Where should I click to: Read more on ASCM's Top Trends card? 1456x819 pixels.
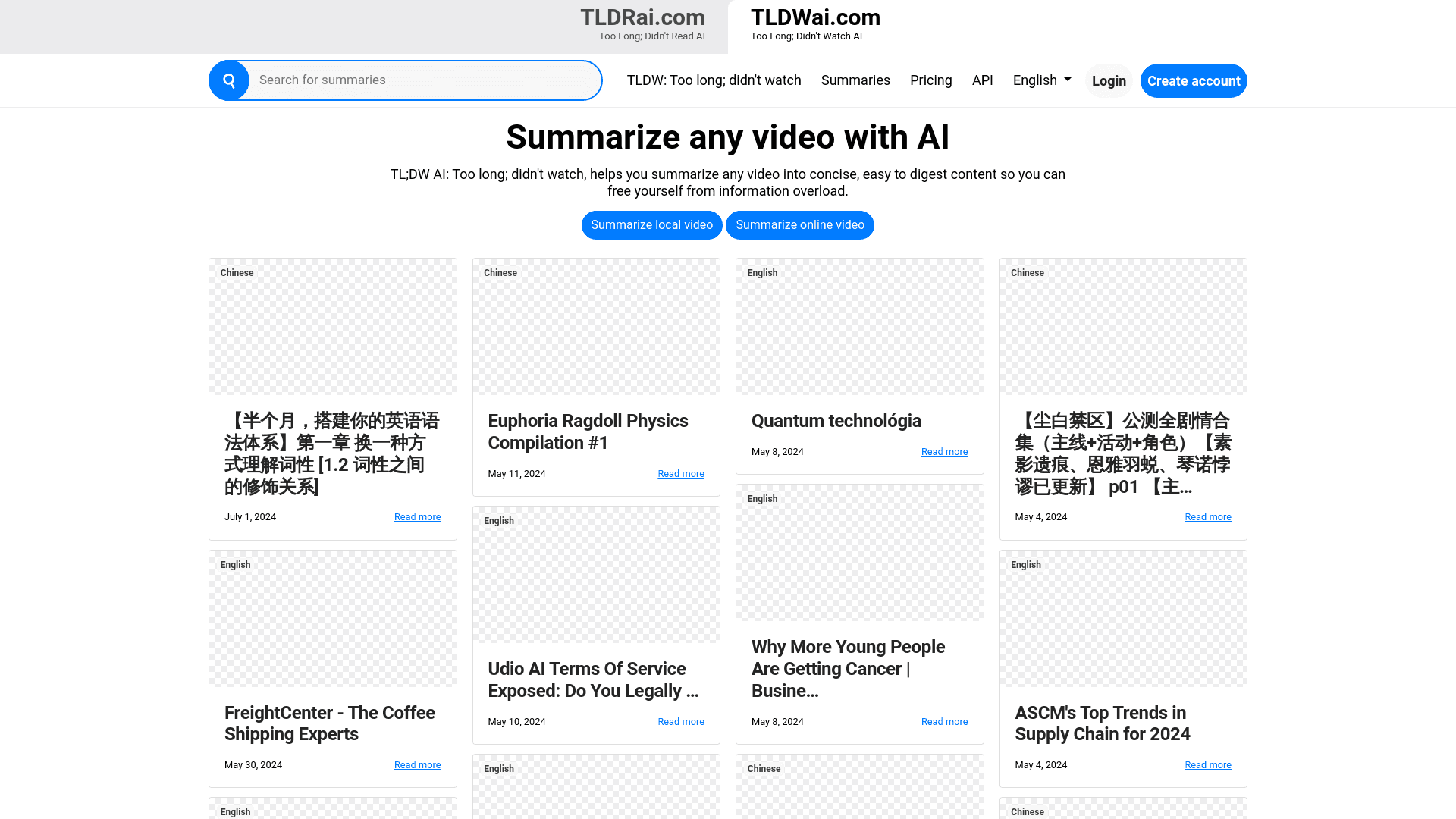coord(1207,765)
